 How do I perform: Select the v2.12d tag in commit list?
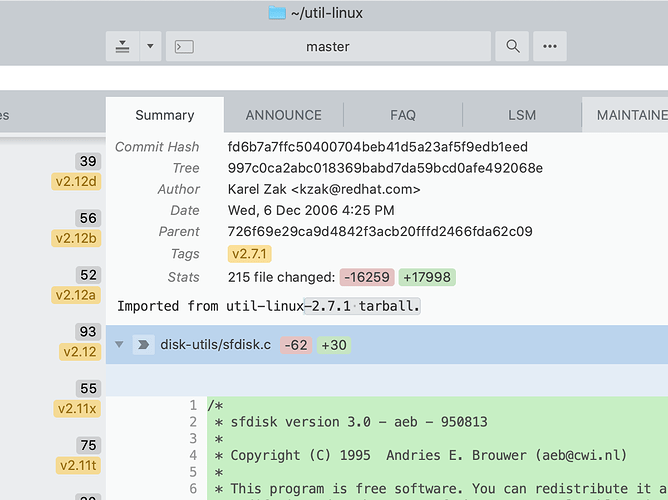pyautogui.click(x=76, y=181)
